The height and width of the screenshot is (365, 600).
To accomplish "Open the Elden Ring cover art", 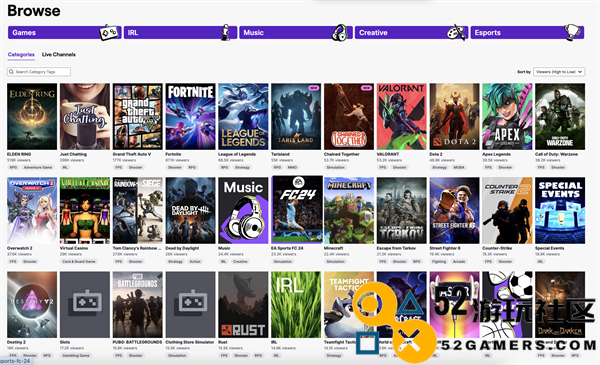I will pyautogui.click(x=32, y=116).
